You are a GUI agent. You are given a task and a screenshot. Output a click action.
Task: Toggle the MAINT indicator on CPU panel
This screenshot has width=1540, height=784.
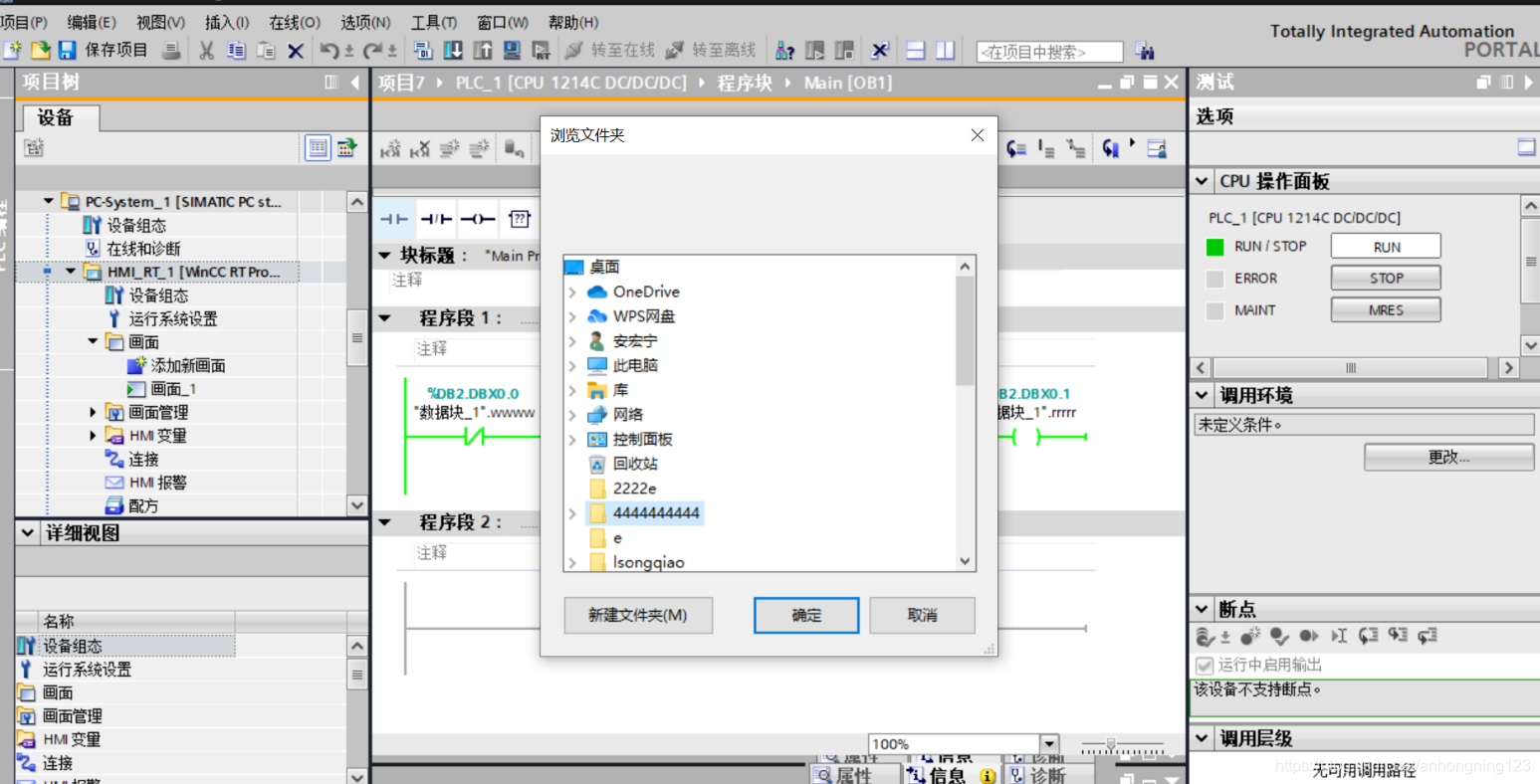click(x=1215, y=309)
